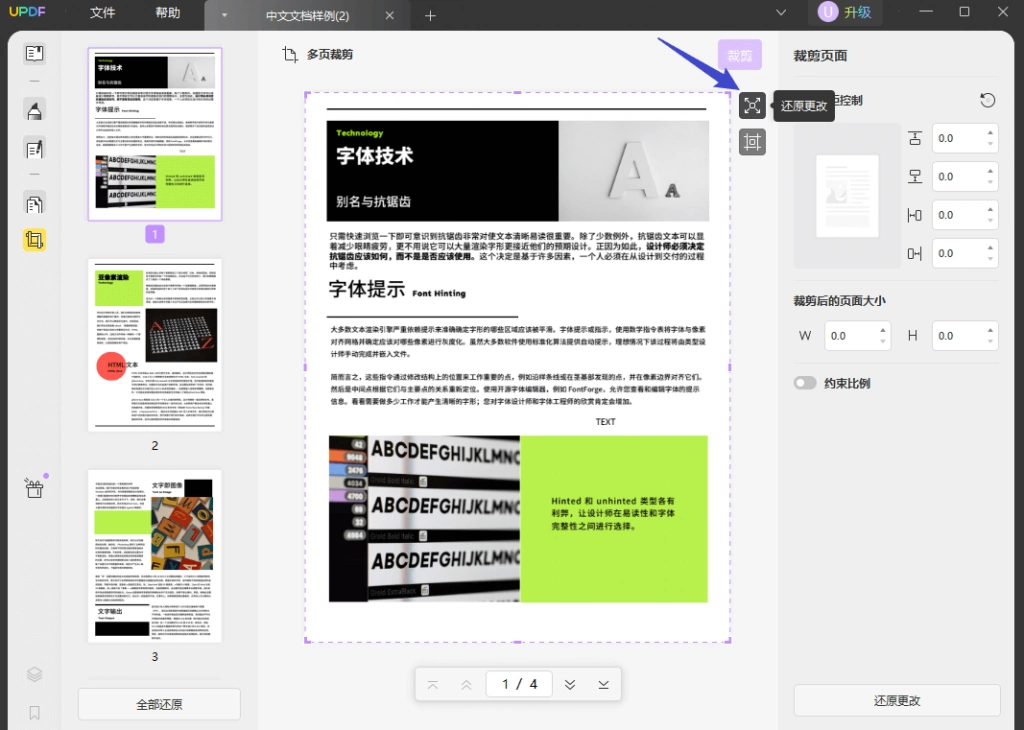The image size is (1024, 730).
Task: Switch to the 中文文档样例(2) tab
Action: pos(307,16)
